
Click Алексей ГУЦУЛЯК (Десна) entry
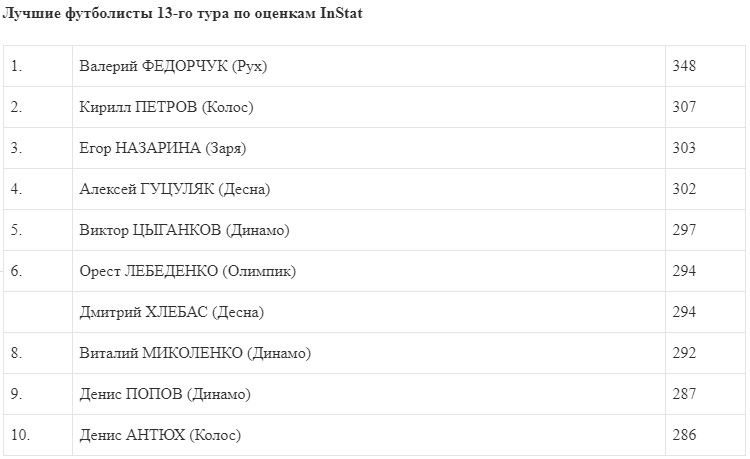pos(174,189)
